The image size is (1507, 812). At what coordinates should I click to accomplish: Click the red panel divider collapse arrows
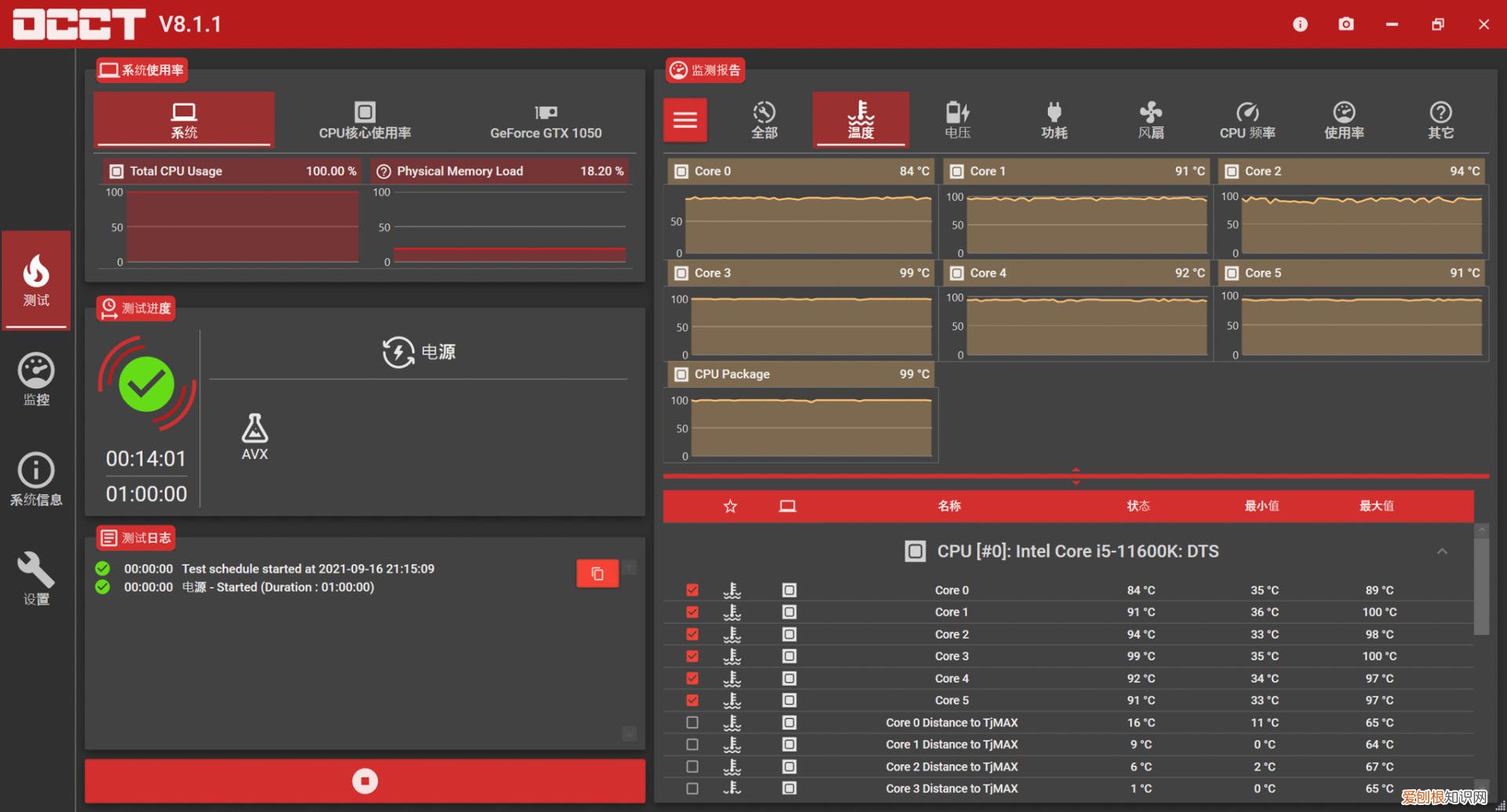pos(1076,476)
